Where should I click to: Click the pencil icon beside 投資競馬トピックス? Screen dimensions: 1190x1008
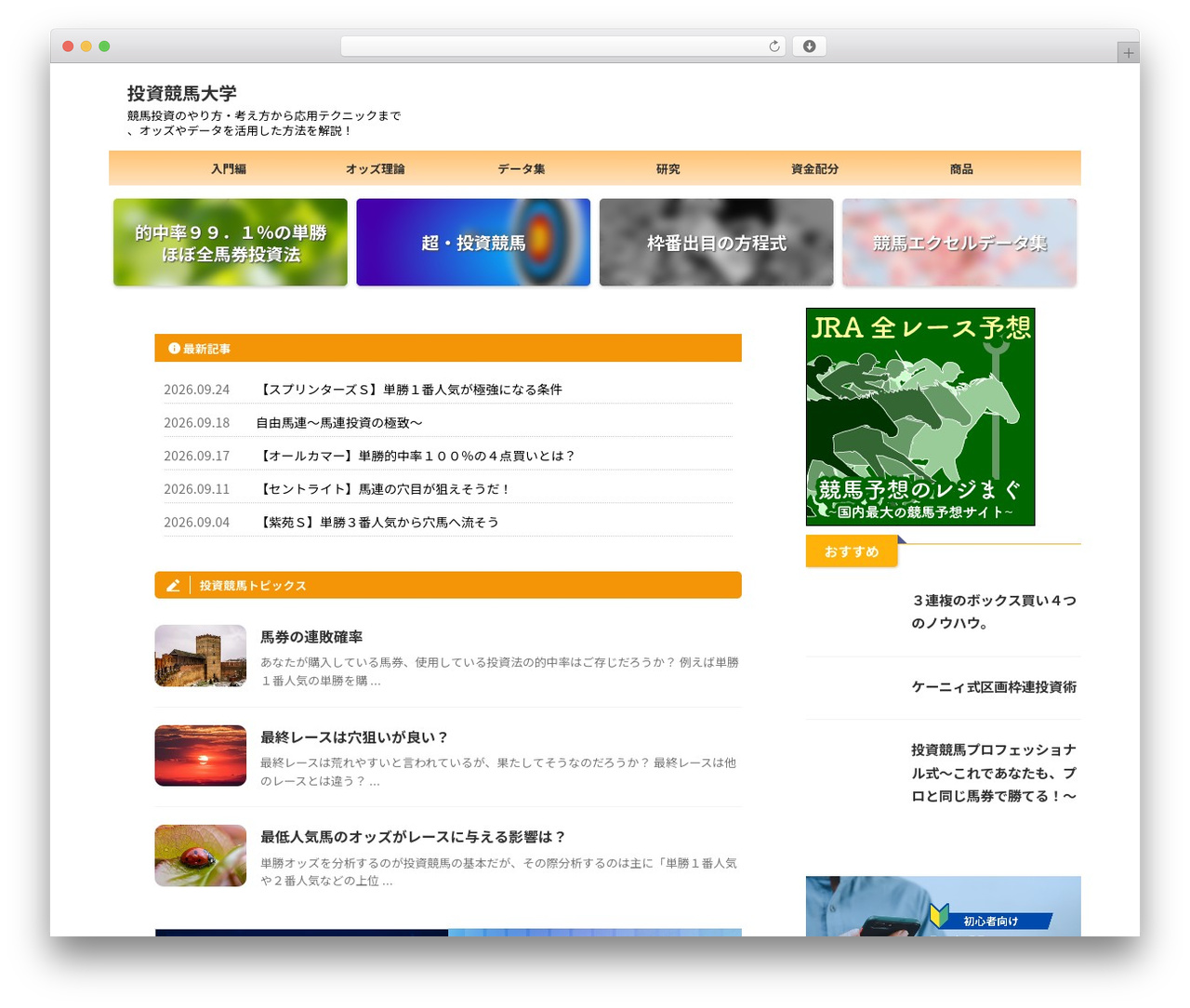tap(173, 586)
